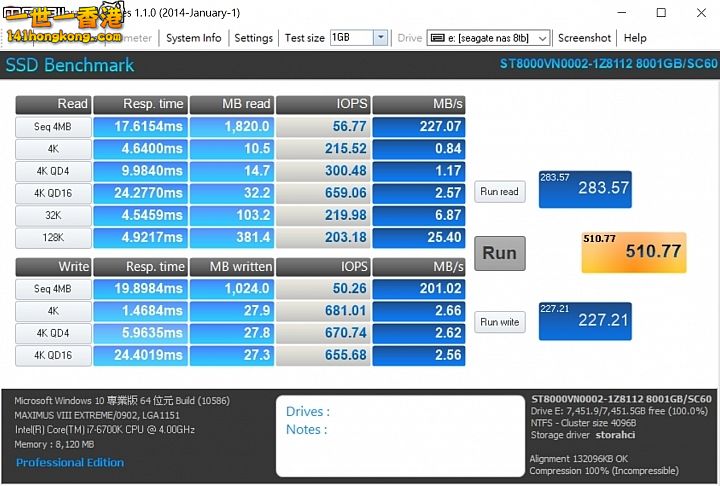The width and height of the screenshot is (720, 486).
Task: Click the Professional Edition link
Action: click(70, 462)
